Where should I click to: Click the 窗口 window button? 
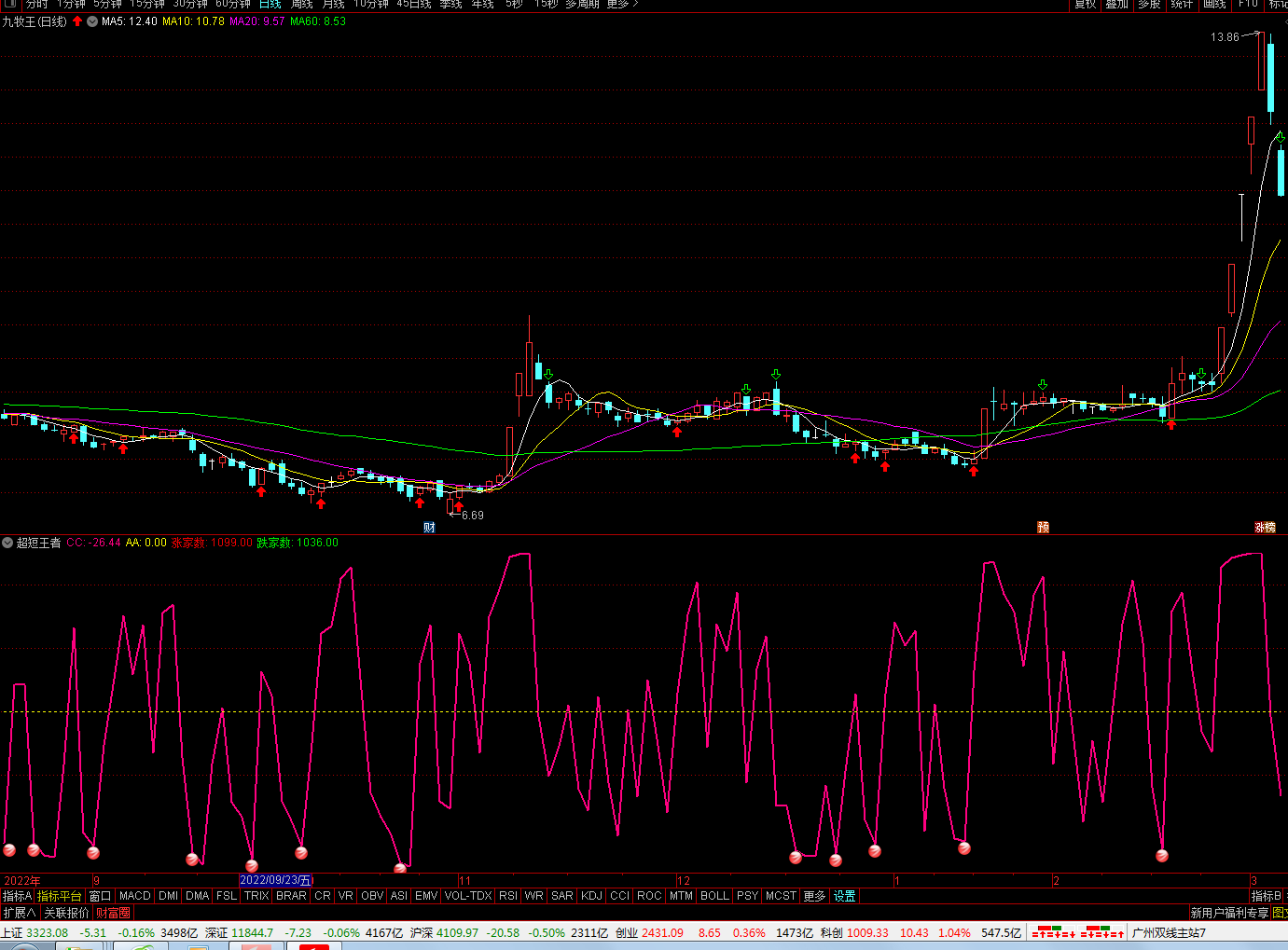tap(101, 896)
